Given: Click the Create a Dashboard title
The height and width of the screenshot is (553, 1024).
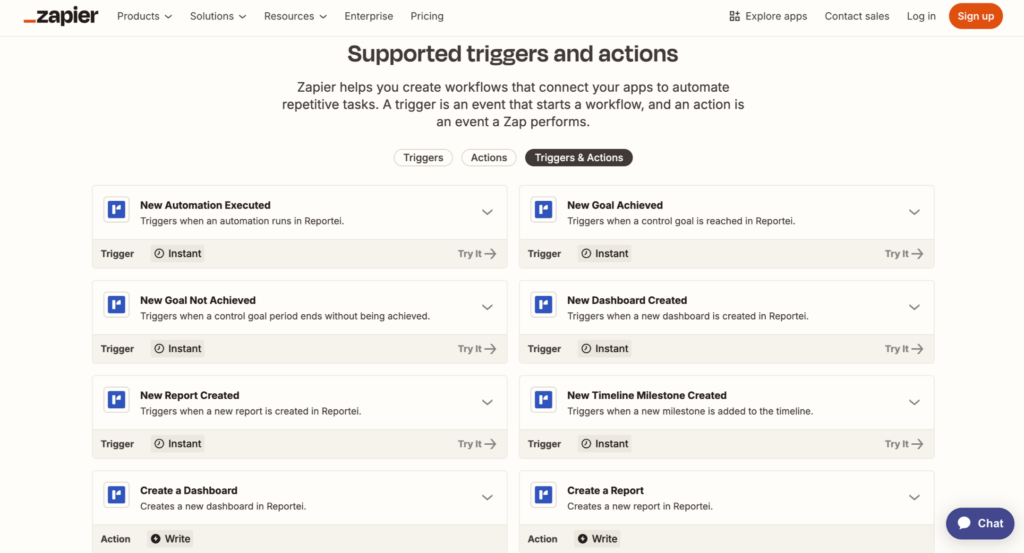Looking at the screenshot, I should [x=189, y=490].
